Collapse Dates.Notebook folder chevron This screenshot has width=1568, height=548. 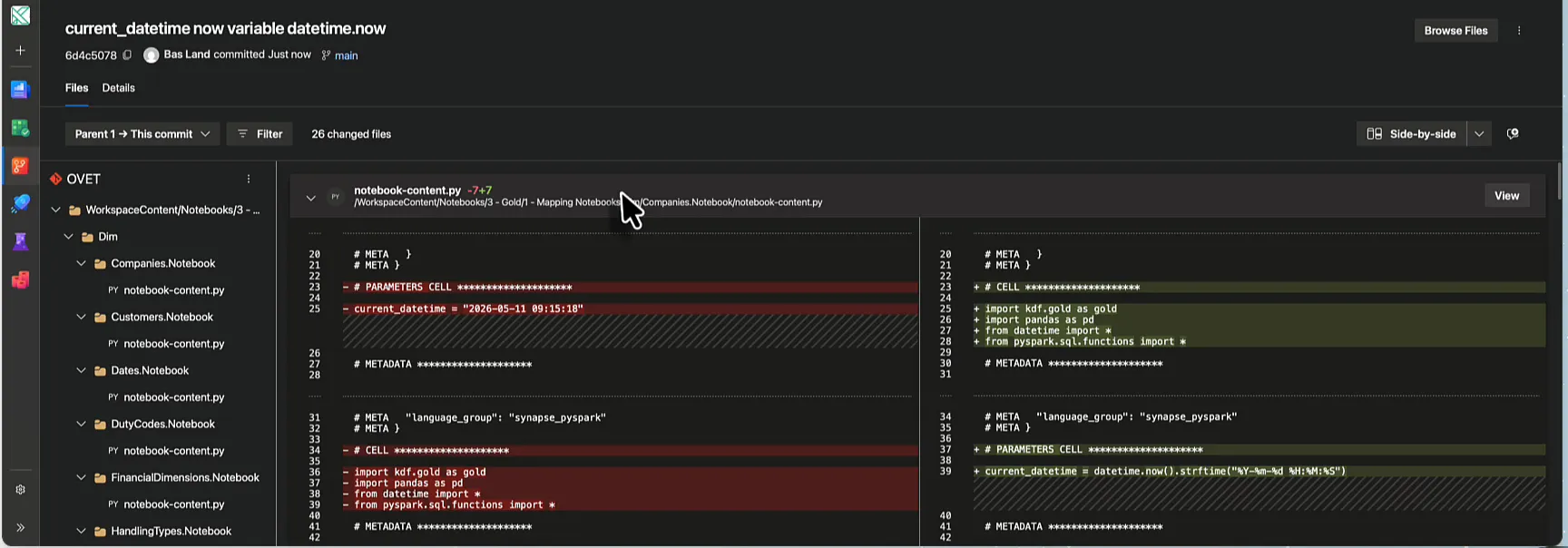point(81,371)
